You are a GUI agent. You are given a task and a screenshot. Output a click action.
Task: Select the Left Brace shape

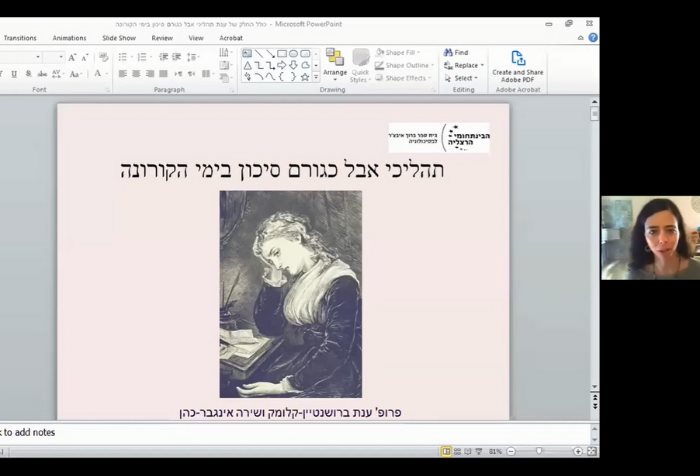(282, 77)
